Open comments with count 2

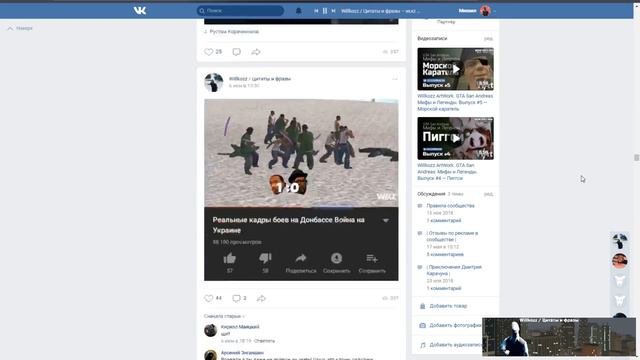239,298
